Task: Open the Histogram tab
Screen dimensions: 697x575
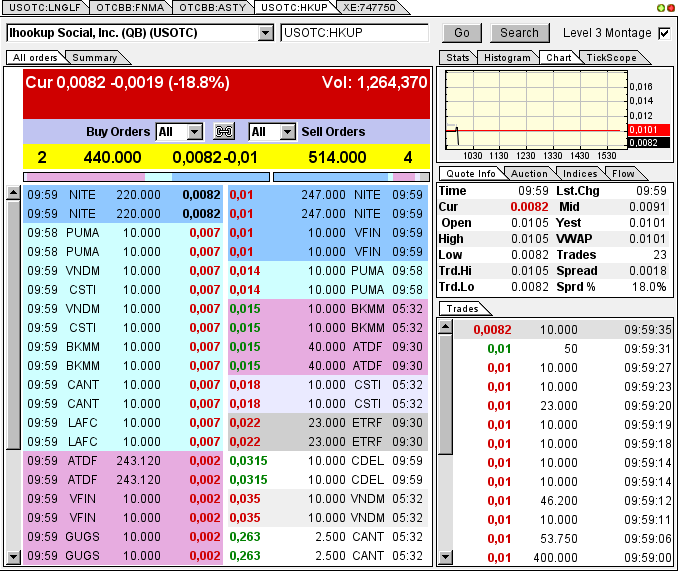Action: [x=507, y=58]
